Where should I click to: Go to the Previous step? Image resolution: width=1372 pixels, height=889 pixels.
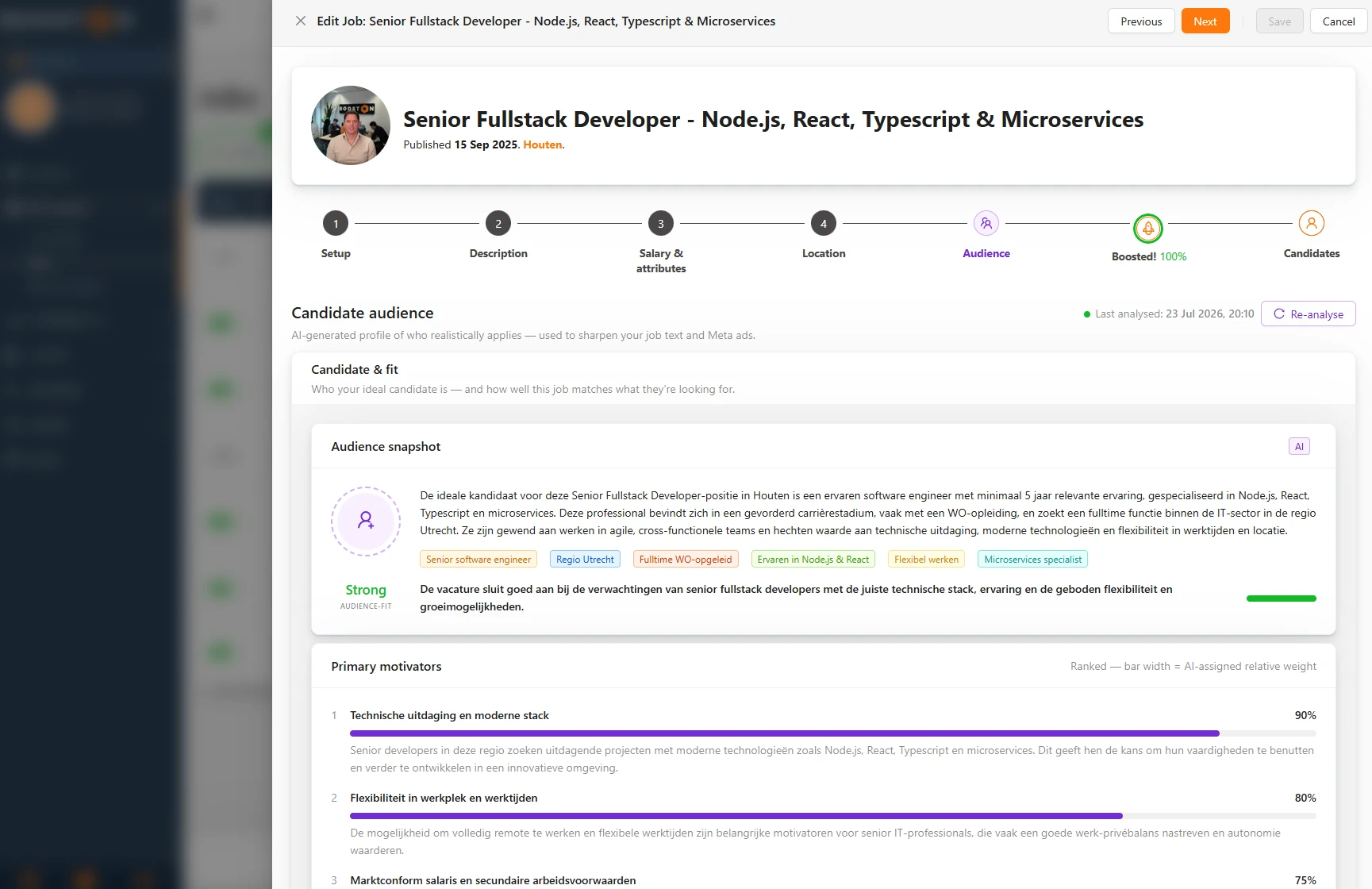(x=1141, y=21)
